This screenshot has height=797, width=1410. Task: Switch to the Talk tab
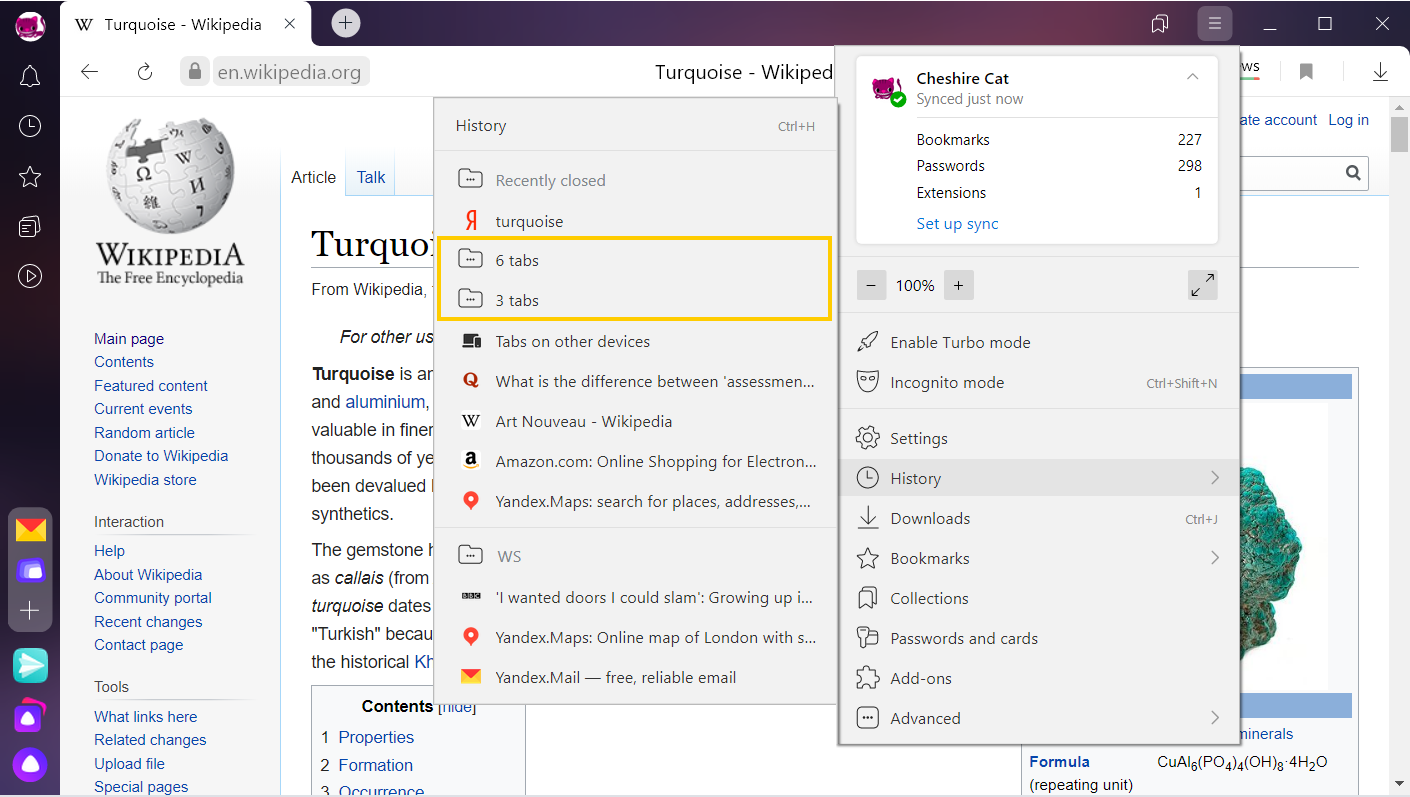click(x=371, y=177)
